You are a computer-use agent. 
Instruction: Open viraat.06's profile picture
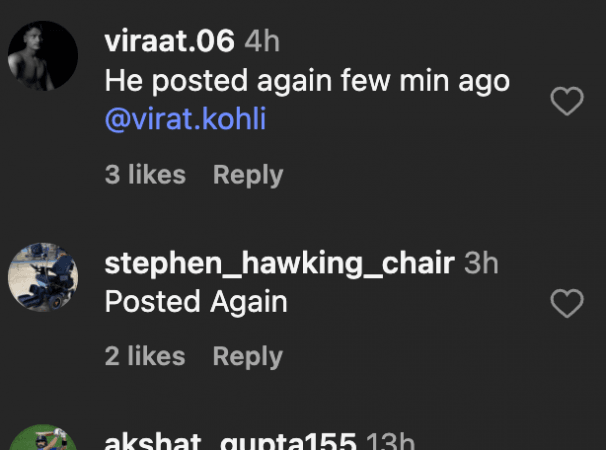pos(43,56)
